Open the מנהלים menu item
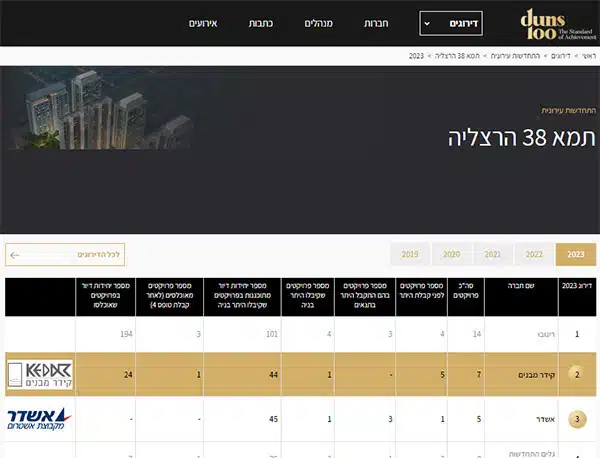600x458 pixels. pyautogui.click(x=318, y=23)
